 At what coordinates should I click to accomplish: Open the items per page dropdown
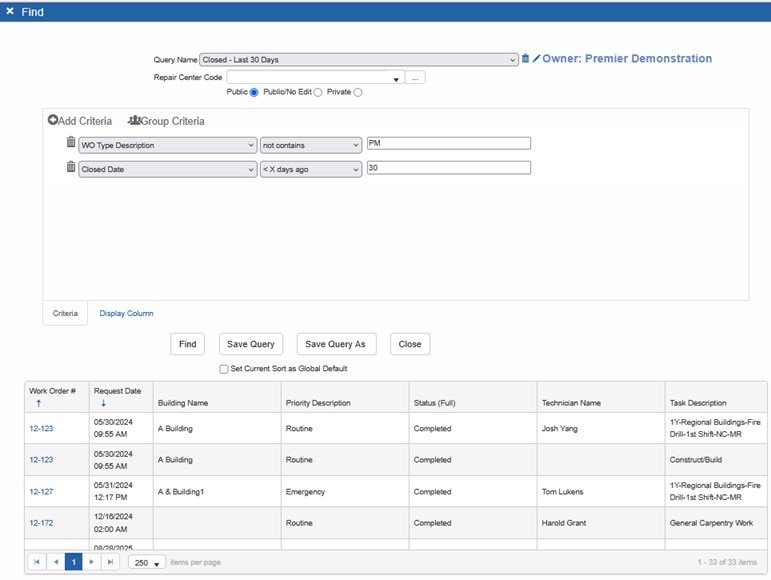[146, 563]
